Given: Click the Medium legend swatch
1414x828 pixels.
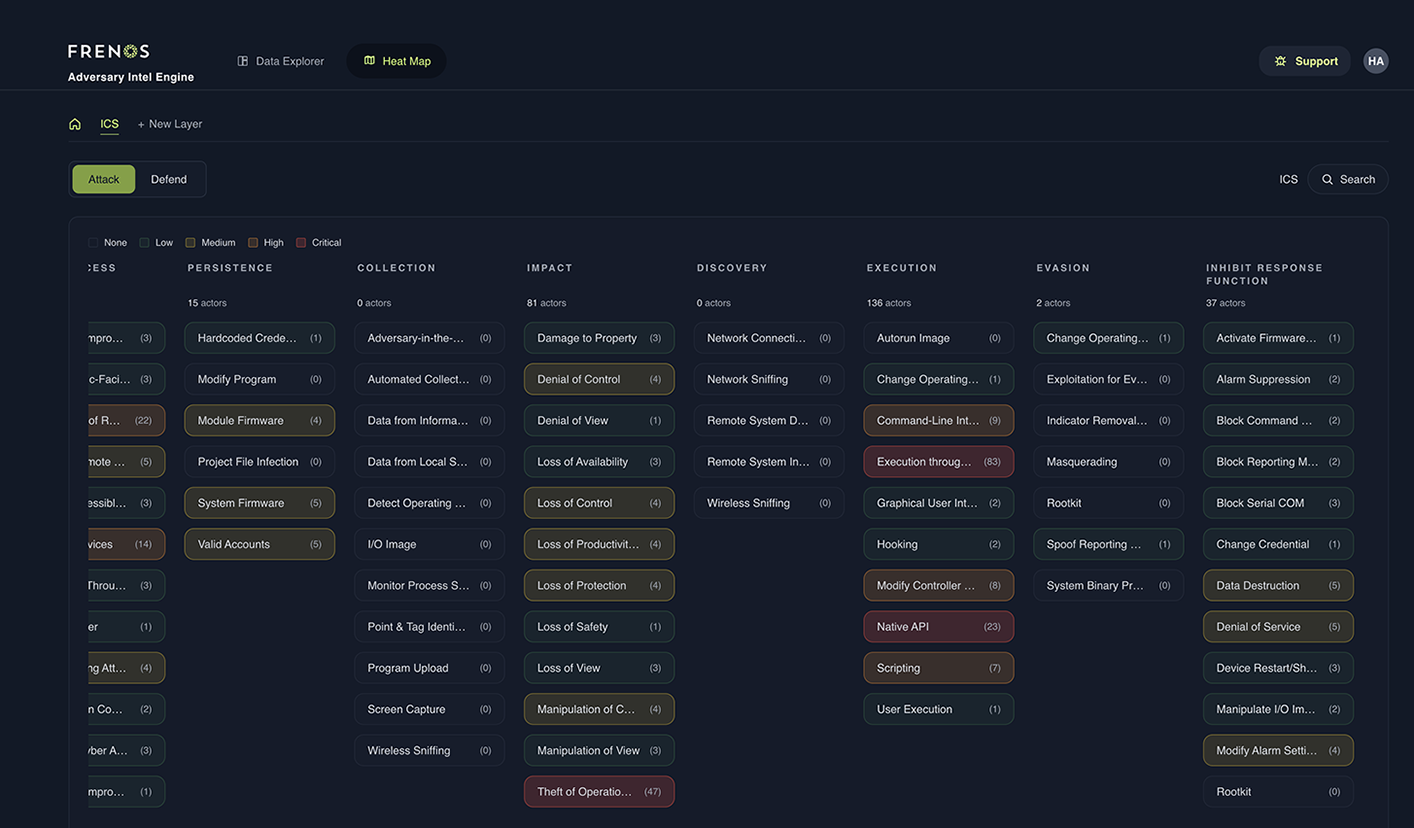Looking at the screenshot, I should [190, 243].
